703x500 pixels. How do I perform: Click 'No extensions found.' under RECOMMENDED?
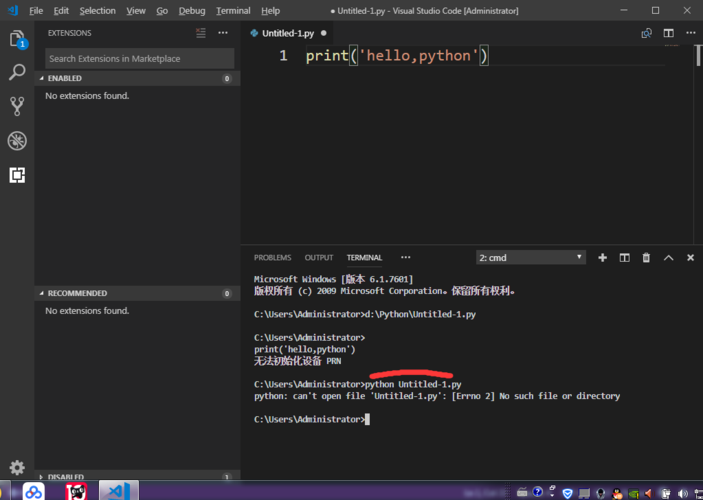click(87, 310)
